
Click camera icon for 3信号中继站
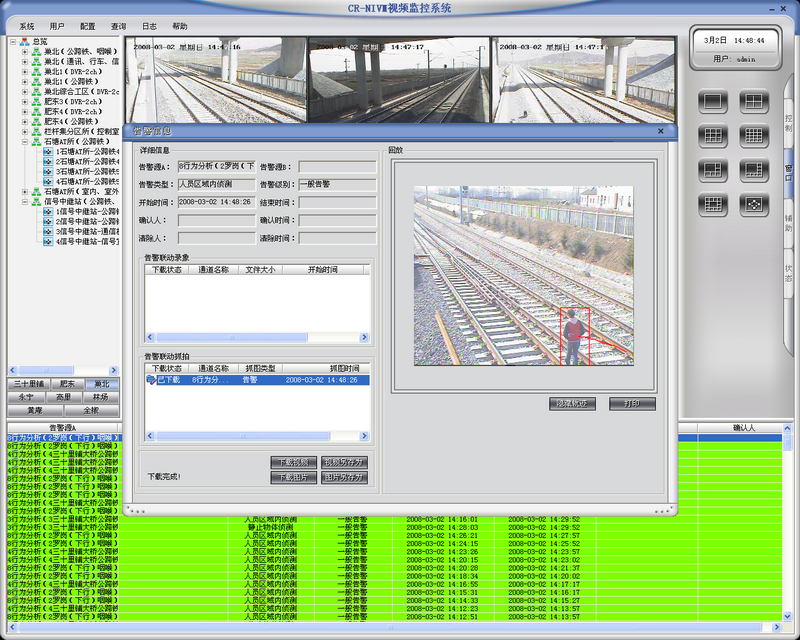pyautogui.click(x=48, y=231)
